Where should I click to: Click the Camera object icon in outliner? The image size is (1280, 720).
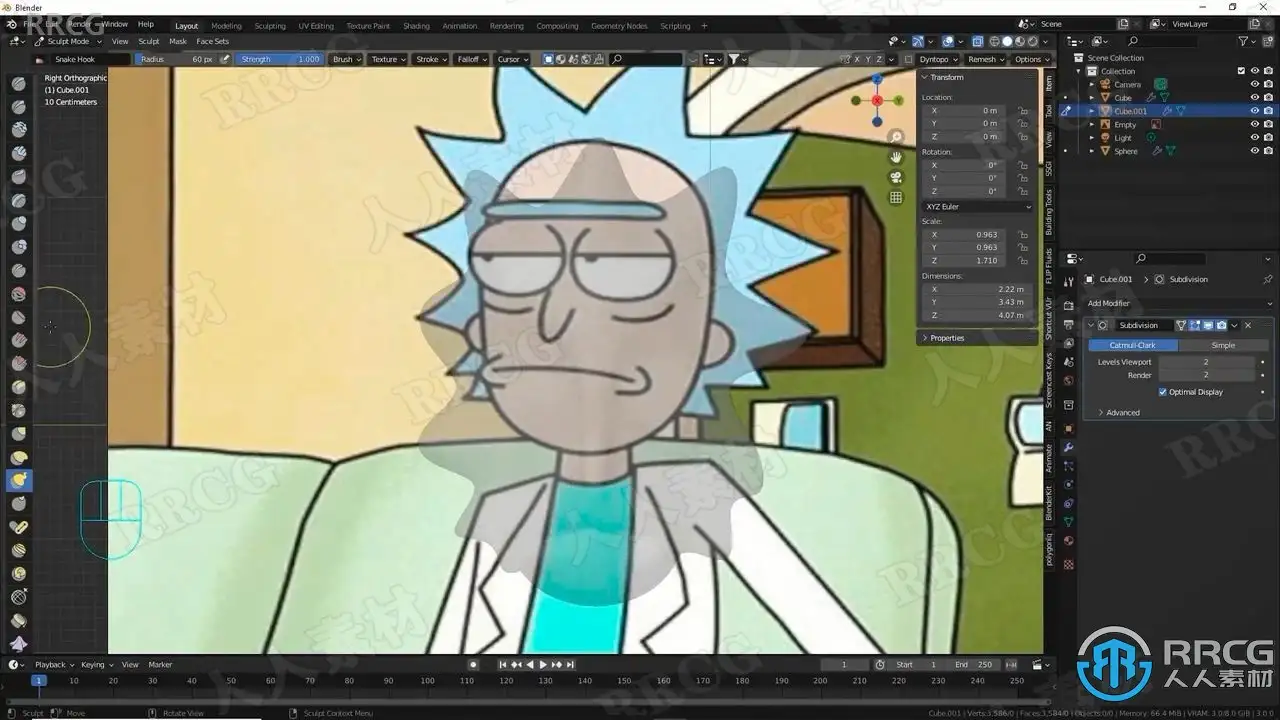coord(1105,84)
